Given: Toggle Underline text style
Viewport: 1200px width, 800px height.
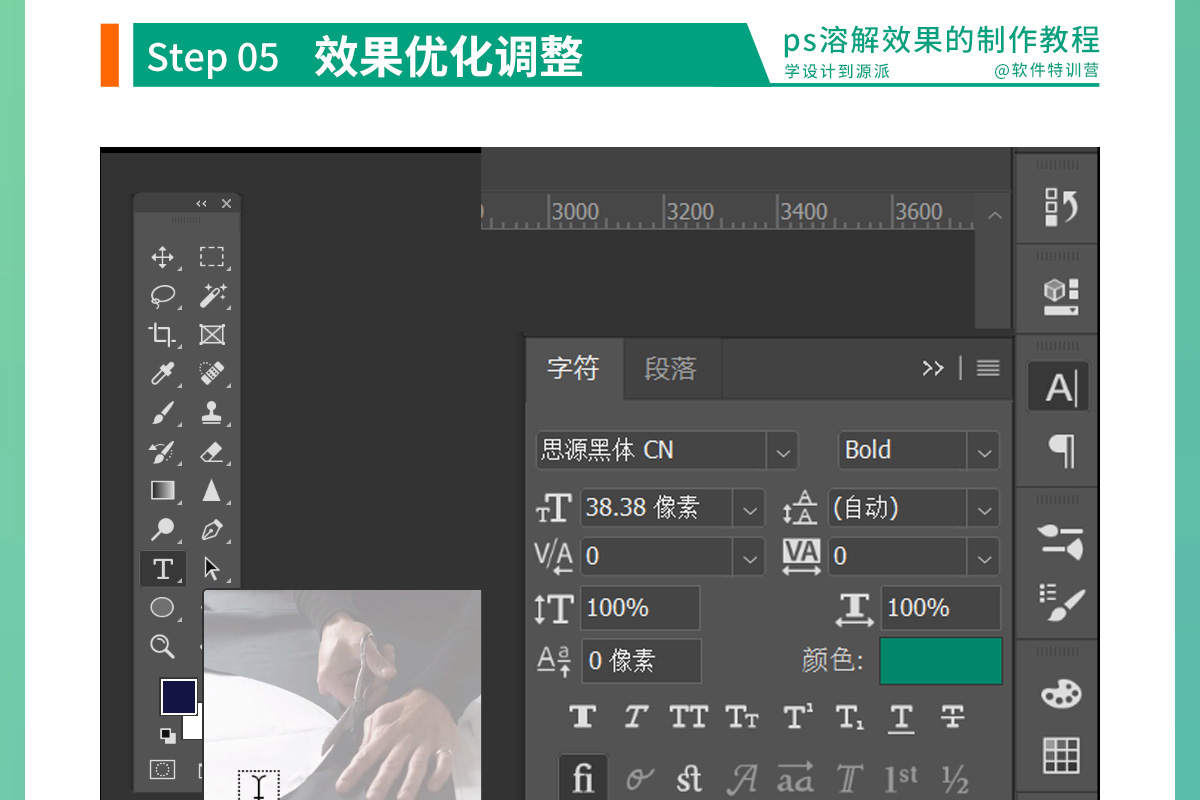Looking at the screenshot, I should click(901, 717).
